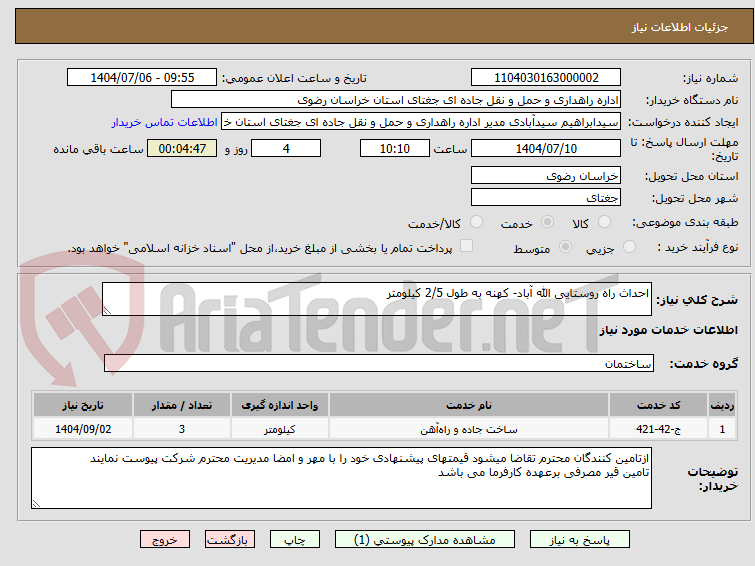
Task: Click the کیلومتر unit cell
Action: point(280,429)
